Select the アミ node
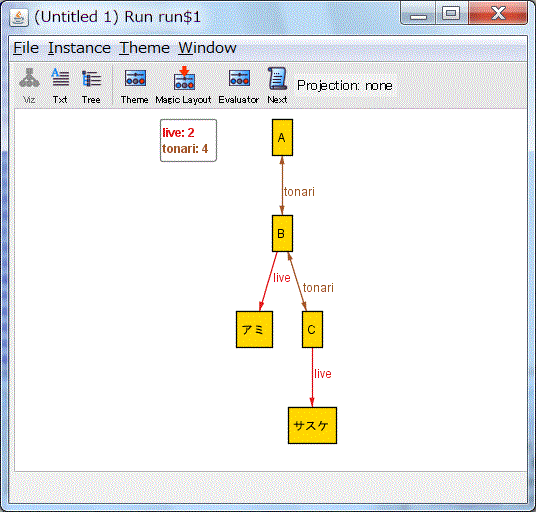Viewport: 536px width, 512px height. pos(254,329)
